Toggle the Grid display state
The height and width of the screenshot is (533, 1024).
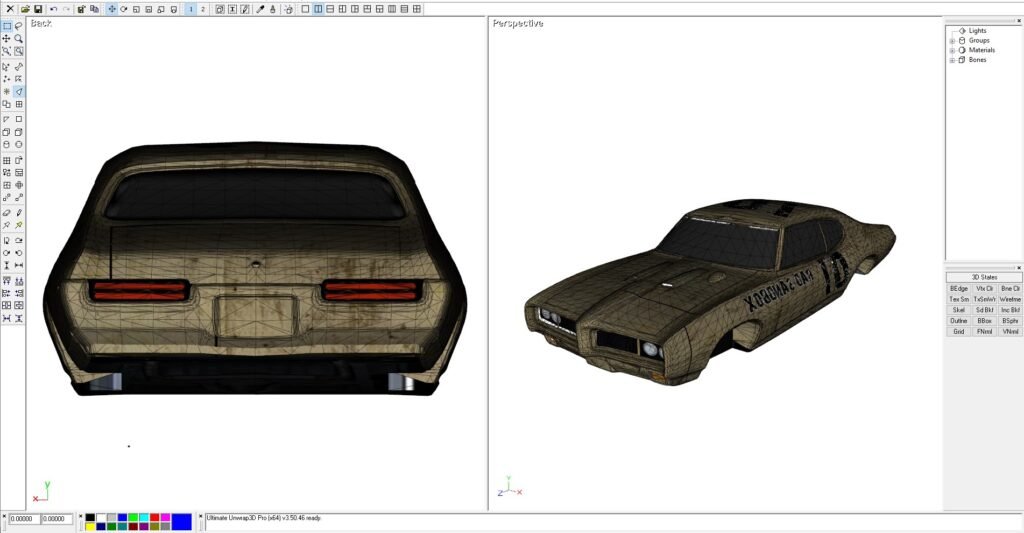[958, 331]
